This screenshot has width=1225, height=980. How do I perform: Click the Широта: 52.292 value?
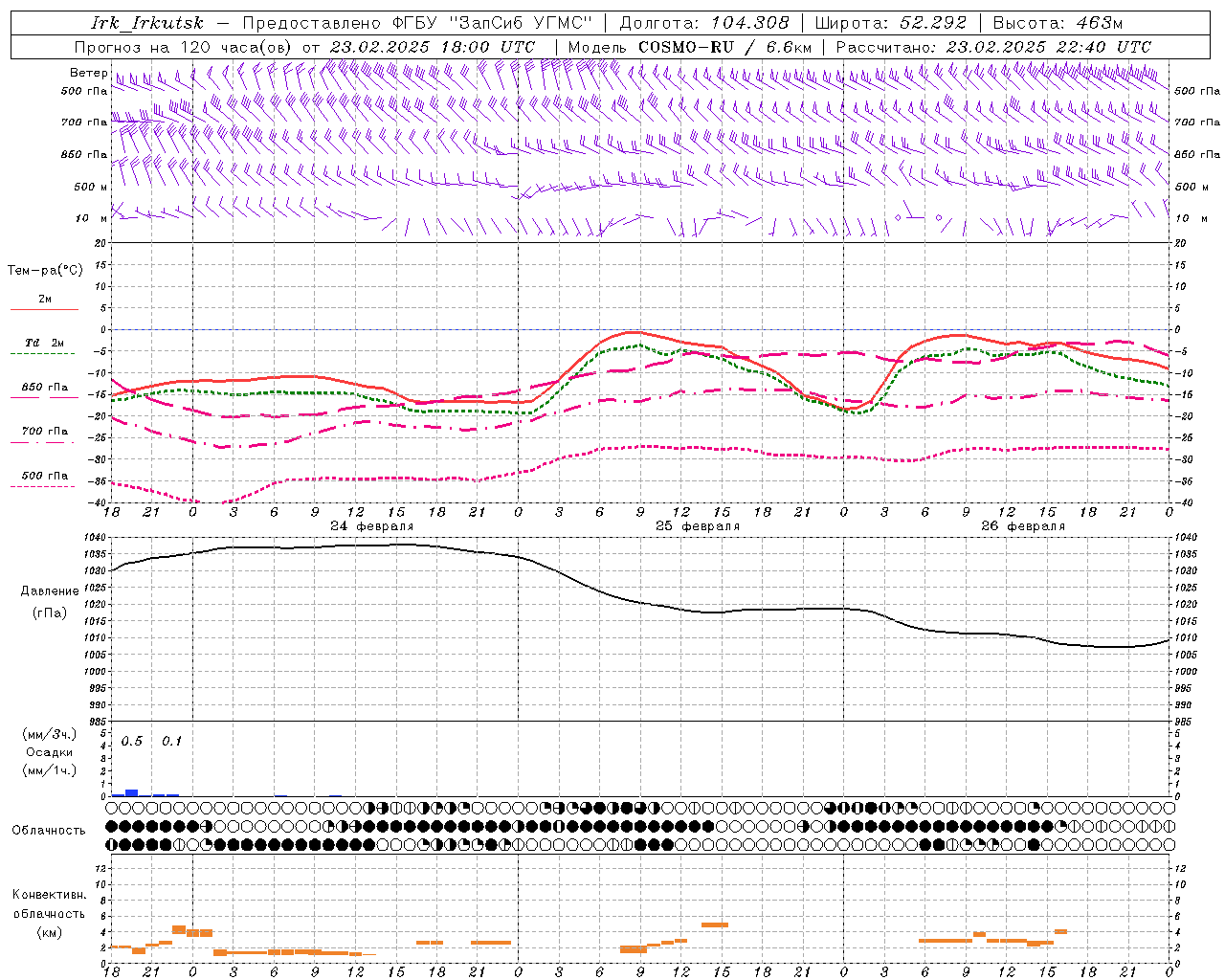[x=891, y=23]
